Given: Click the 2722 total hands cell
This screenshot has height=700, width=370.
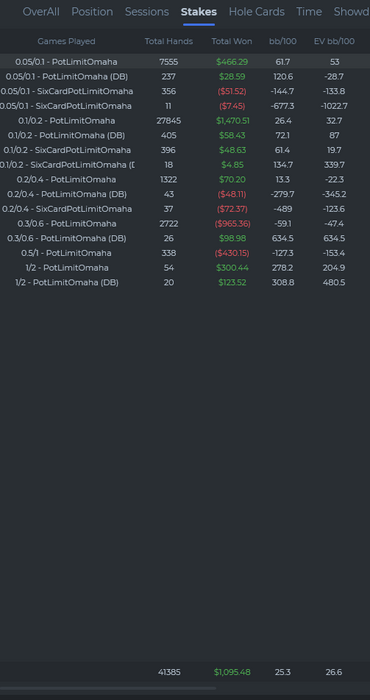Looking at the screenshot, I should tap(169, 224).
